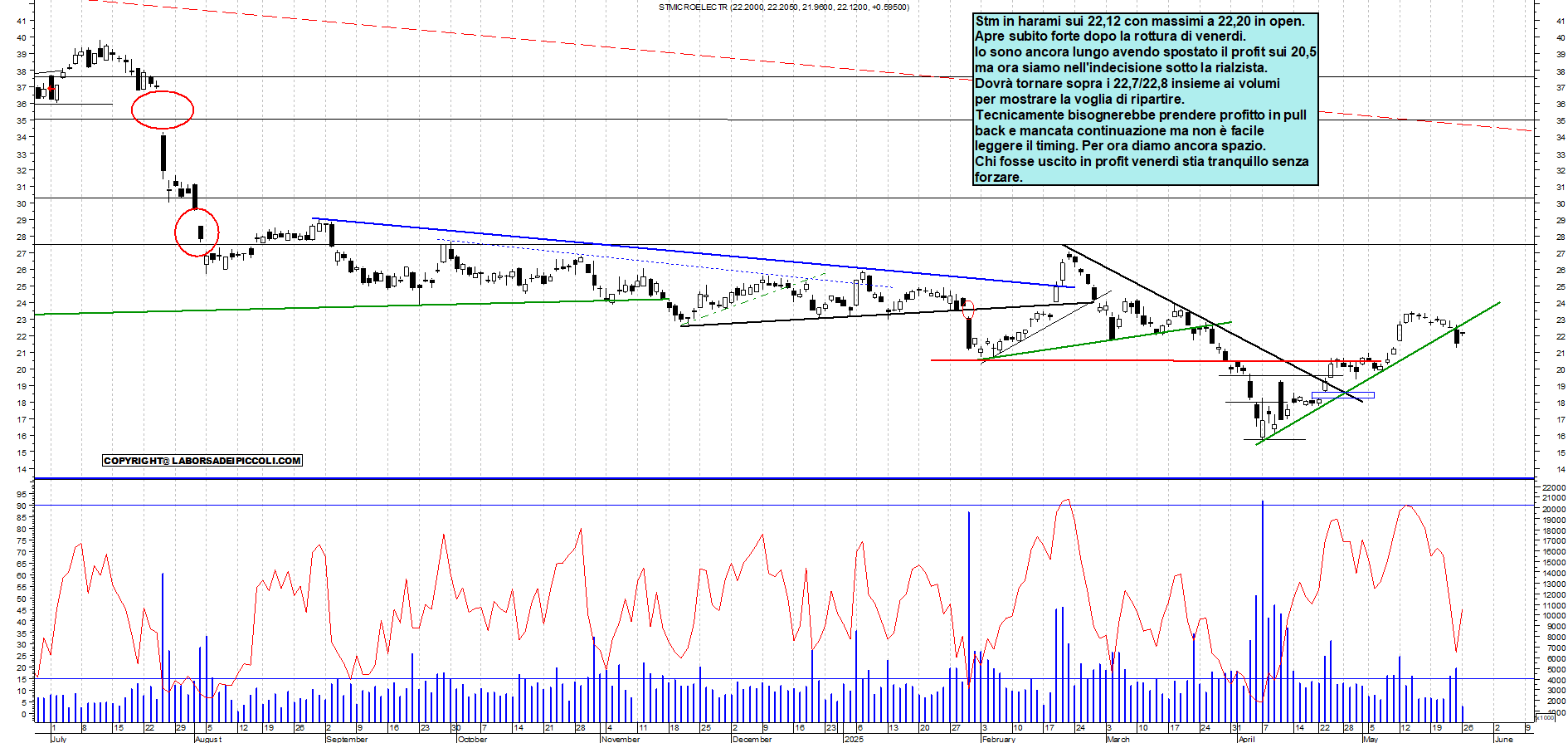Click the copyright laborsadeipiccoli.com label
This screenshot has width=1568, height=743.
(x=202, y=461)
